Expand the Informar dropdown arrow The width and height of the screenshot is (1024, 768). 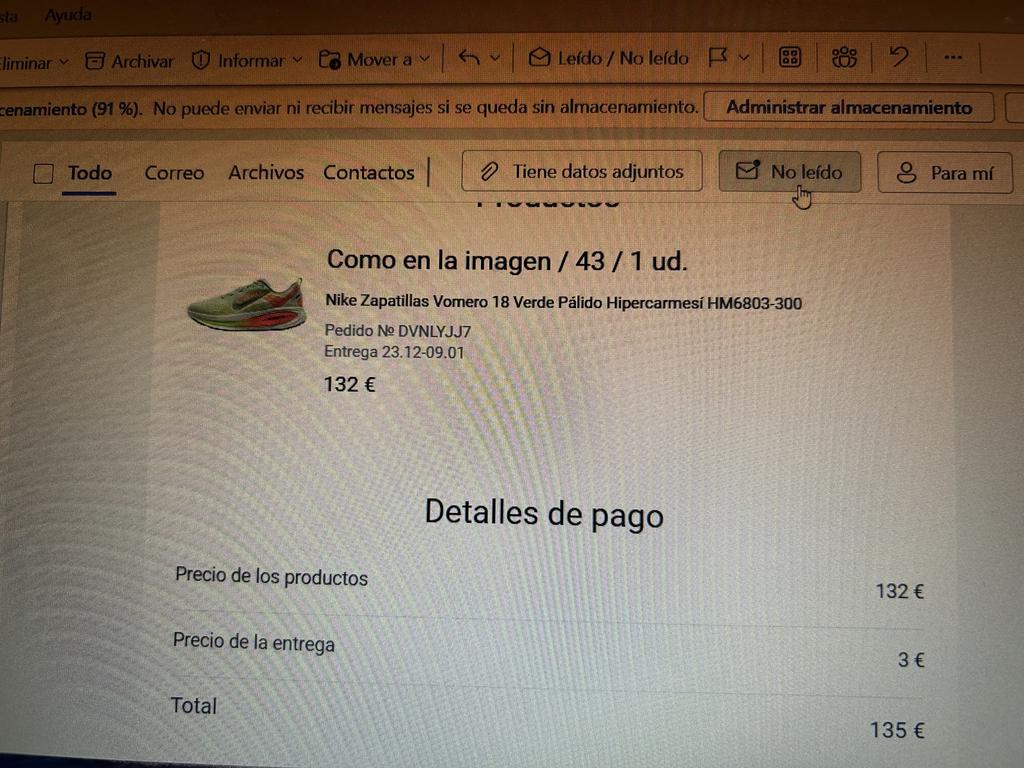point(297,59)
